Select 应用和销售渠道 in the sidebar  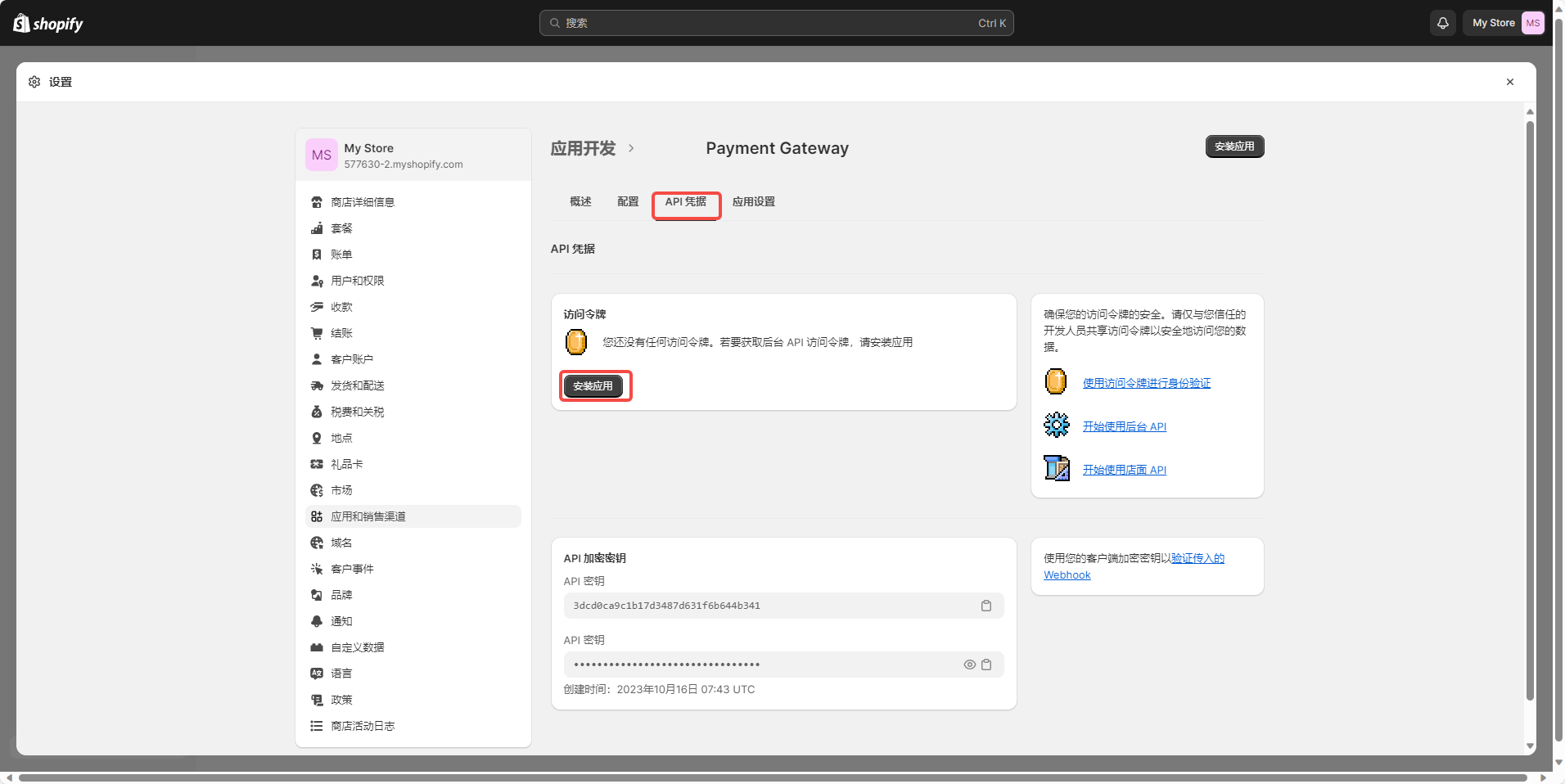pyautogui.click(x=413, y=516)
